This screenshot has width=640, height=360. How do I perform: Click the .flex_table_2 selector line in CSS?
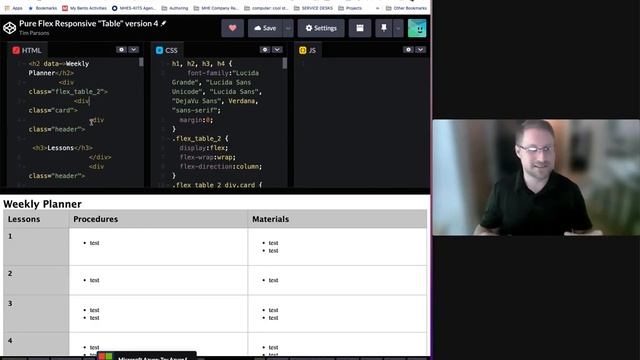[x=200, y=139]
